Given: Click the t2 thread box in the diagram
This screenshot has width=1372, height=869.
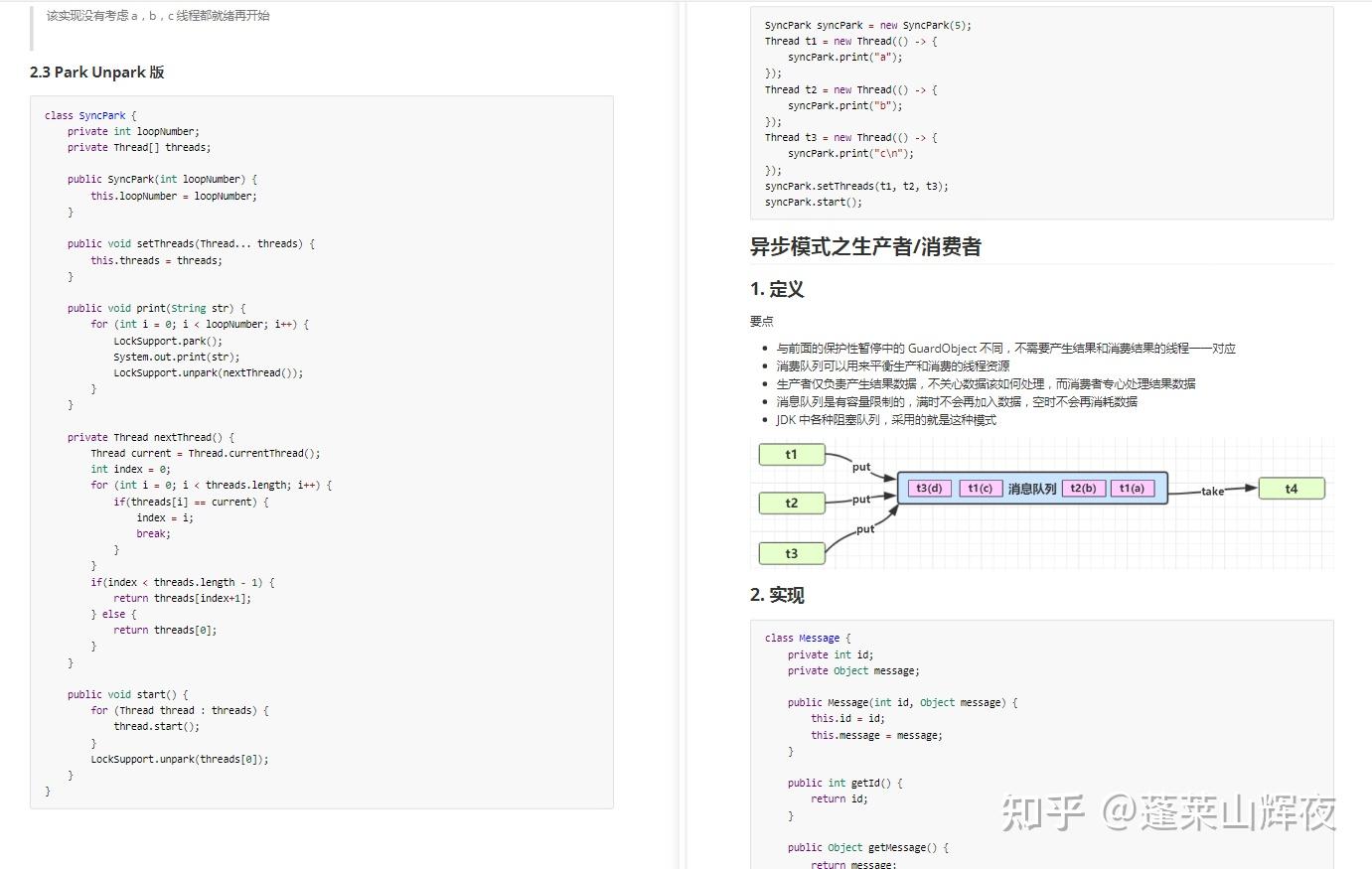Looking at the screenshot, I should 792,503.
